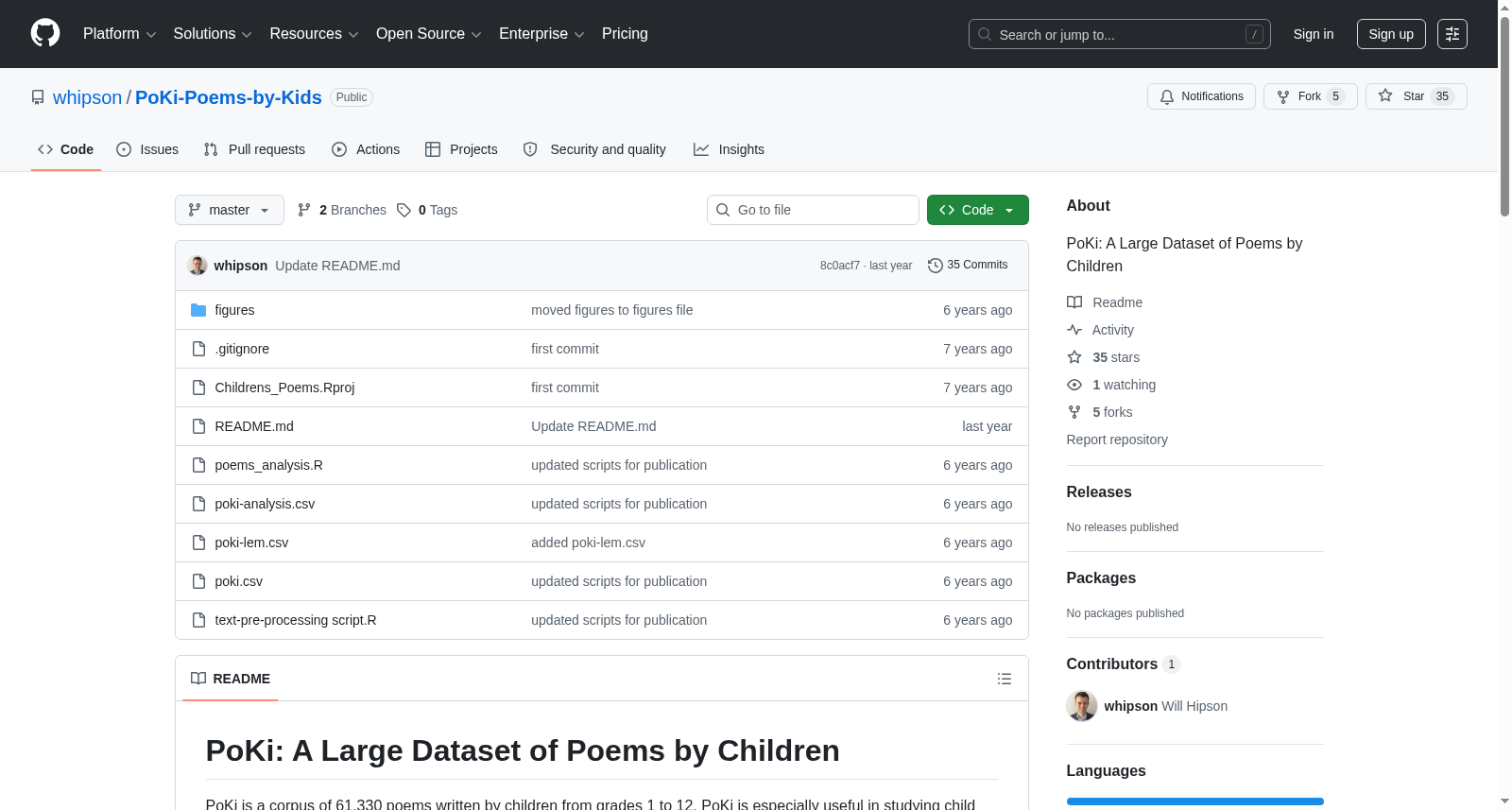
Task: Open the 2 Branches link
Action: (x=342, y=210)
